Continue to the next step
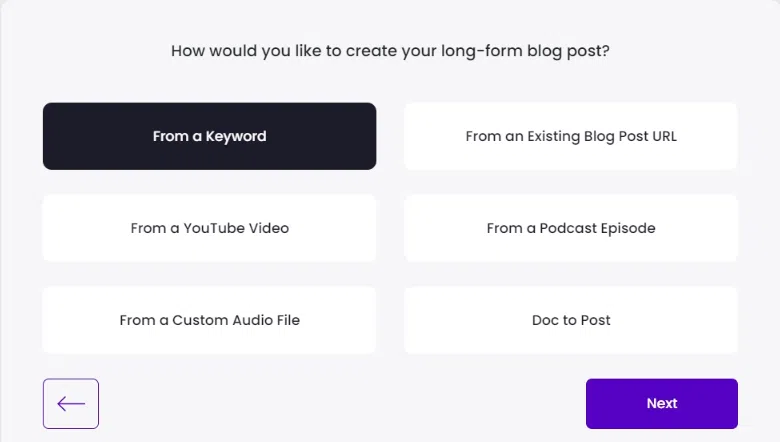780x442 pixels. point(661,404)
